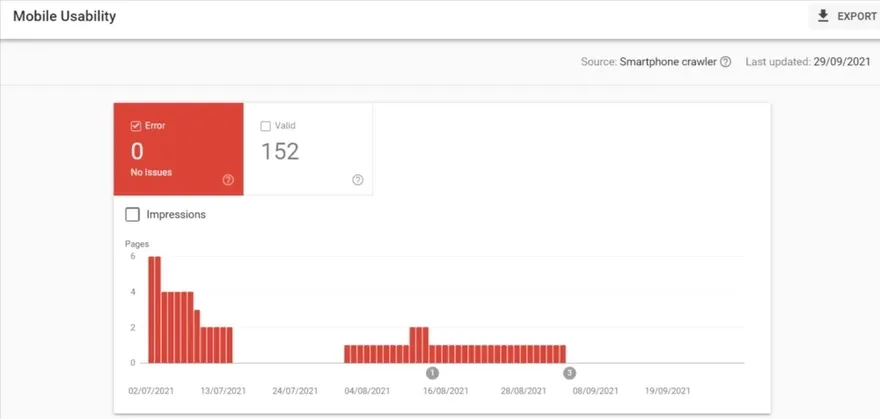Viewport: 880px width, 419px height.
Task: Click the 13/07/2021 axis date label
Action: click(x=223, y=391)
